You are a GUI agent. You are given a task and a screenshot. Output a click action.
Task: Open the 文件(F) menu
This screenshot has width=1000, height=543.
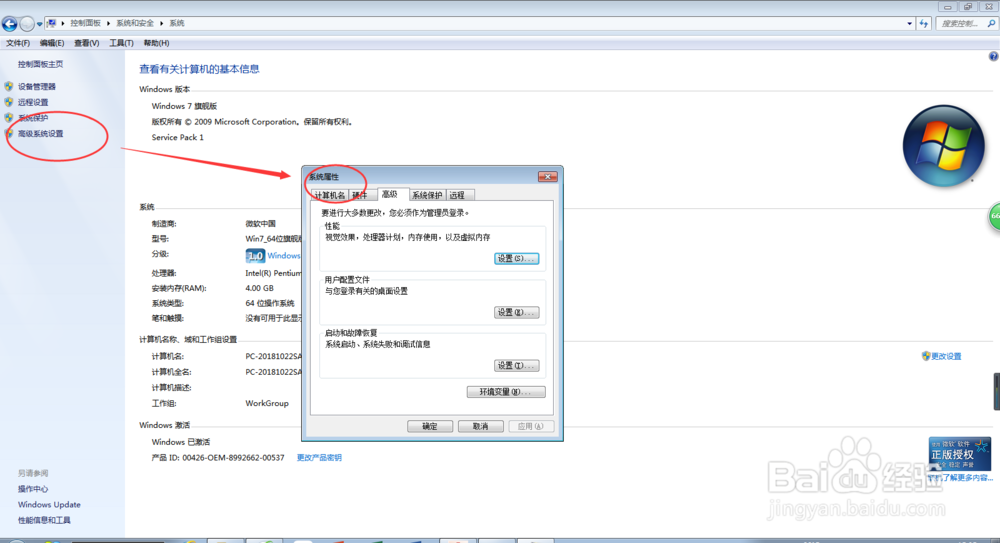click(x=18, y=43)
